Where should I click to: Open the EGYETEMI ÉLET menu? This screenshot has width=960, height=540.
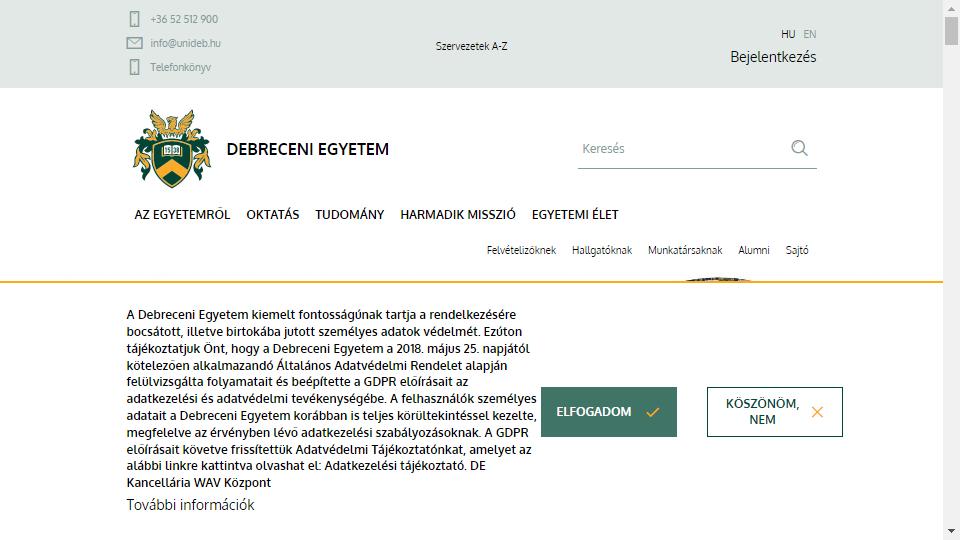575,215
